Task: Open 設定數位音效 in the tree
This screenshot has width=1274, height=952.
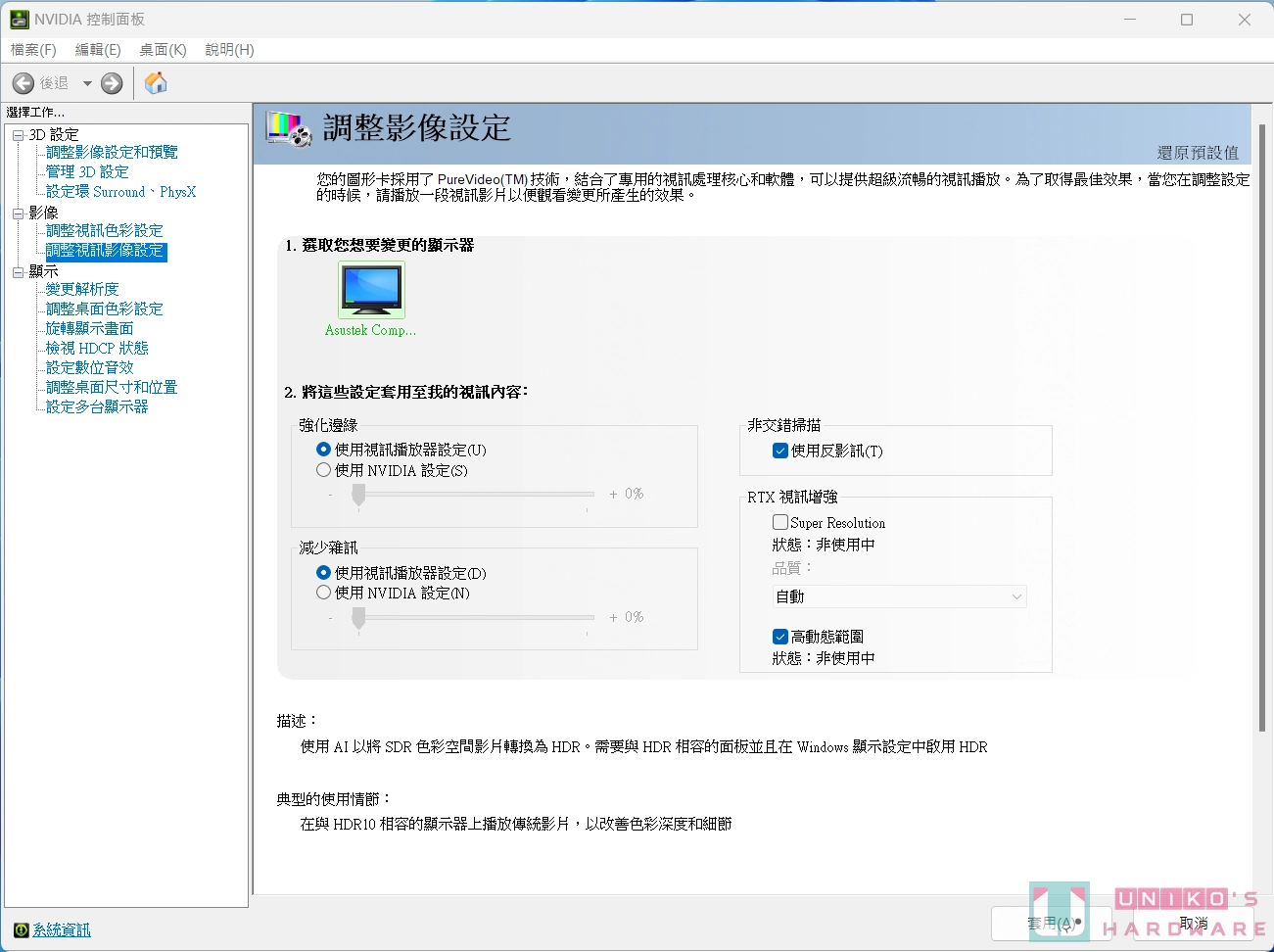Action: click(x=89, y=368)
